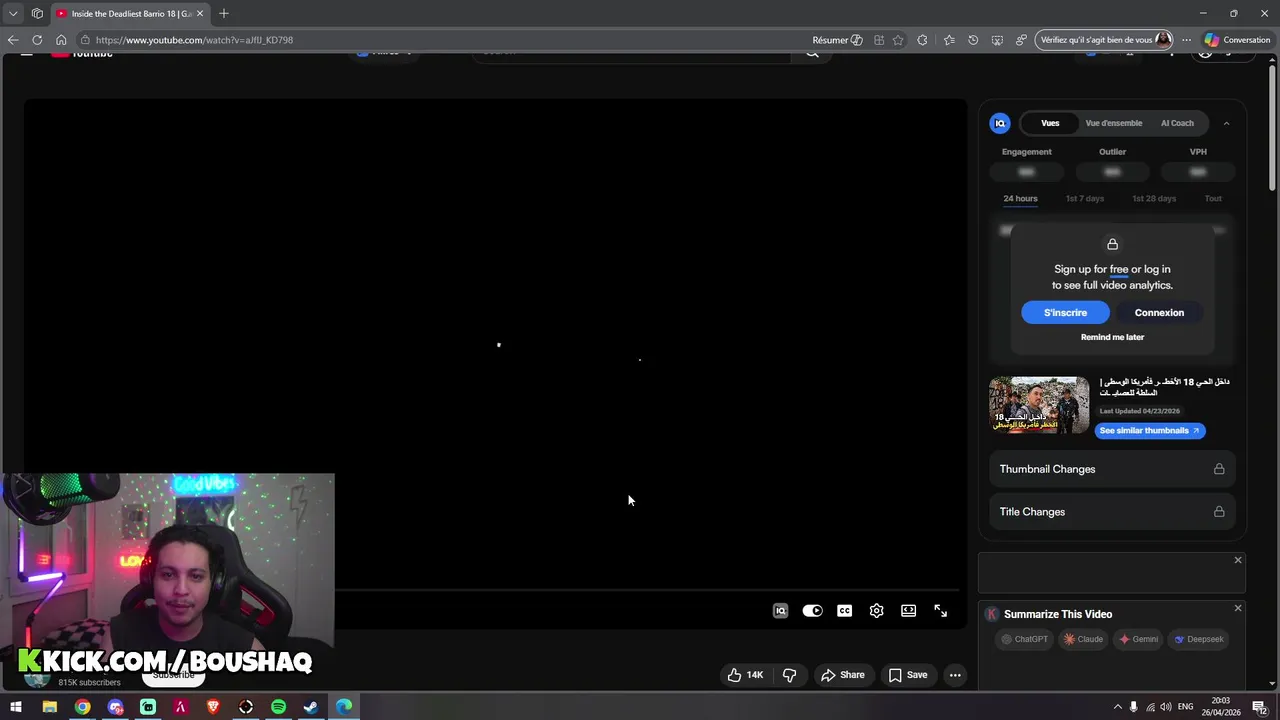The image size is (1280, 720).
Task: Turn on closed captions with CC button
Action: click(845, 611)
